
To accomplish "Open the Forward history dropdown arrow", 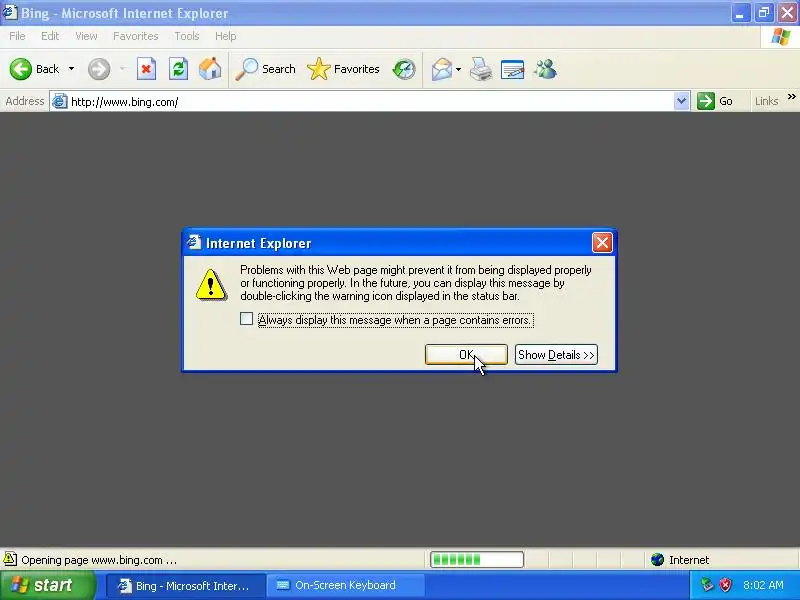I will click(x=122, y=69).
